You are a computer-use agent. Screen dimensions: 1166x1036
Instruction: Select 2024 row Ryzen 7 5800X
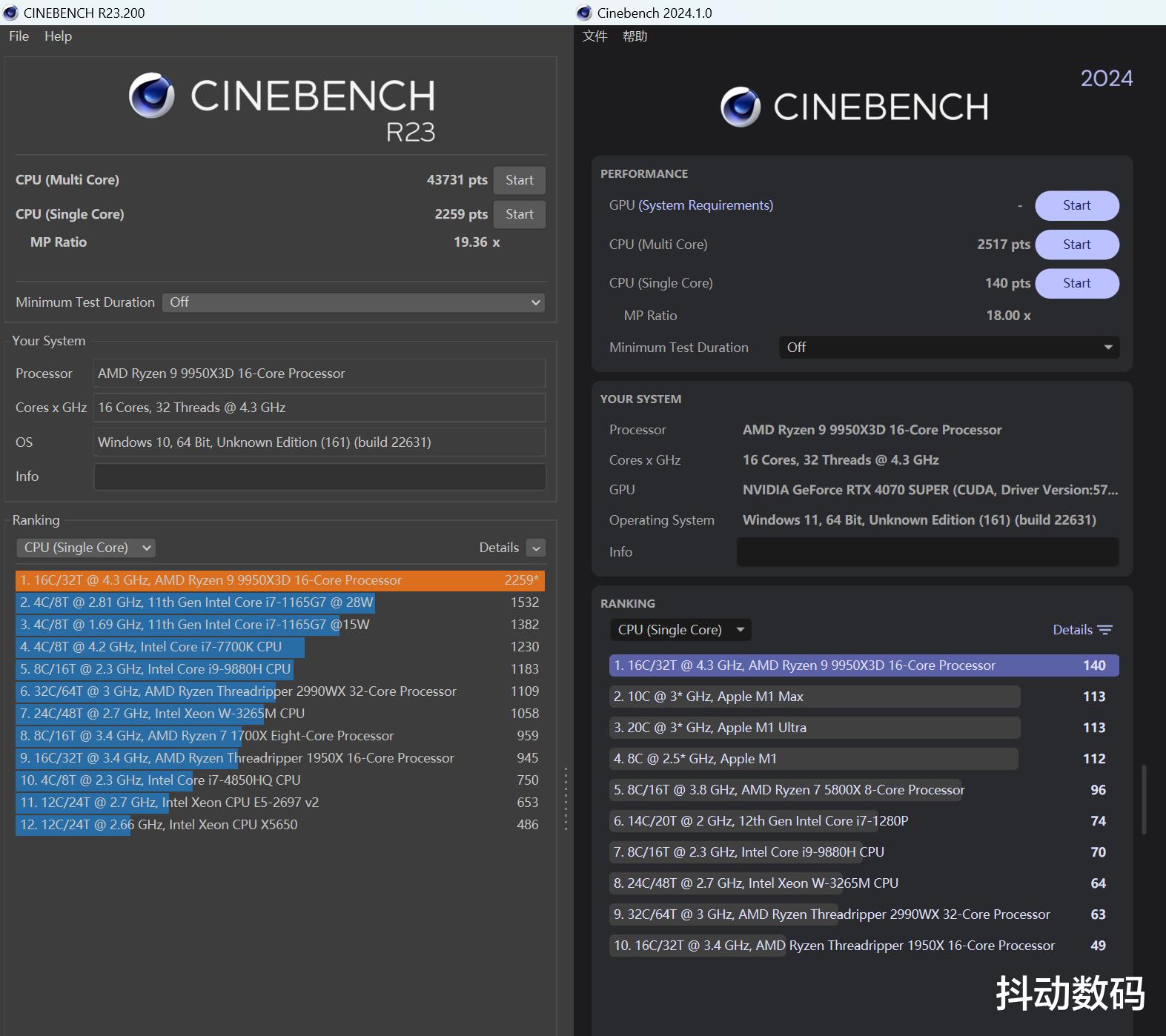coord(864,790)
